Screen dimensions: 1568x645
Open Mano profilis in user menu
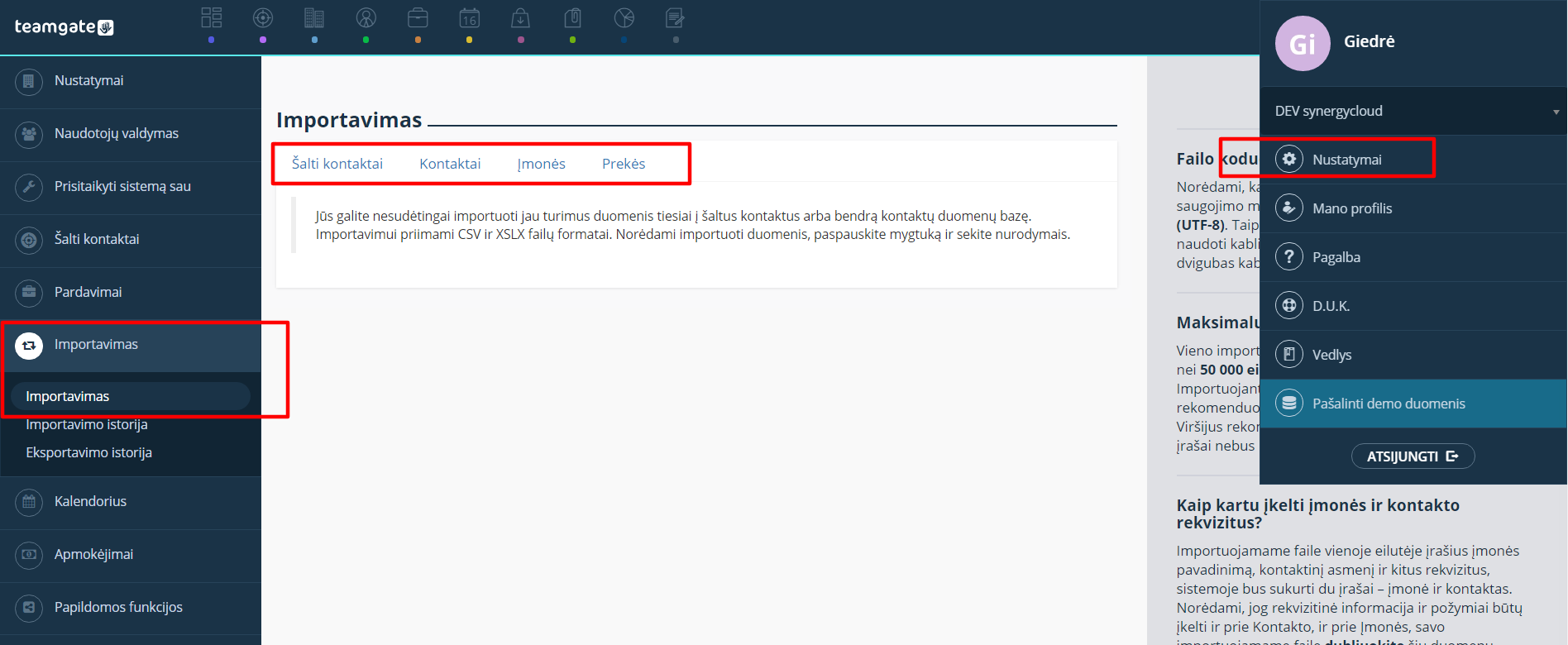(x=1413, y=208)
